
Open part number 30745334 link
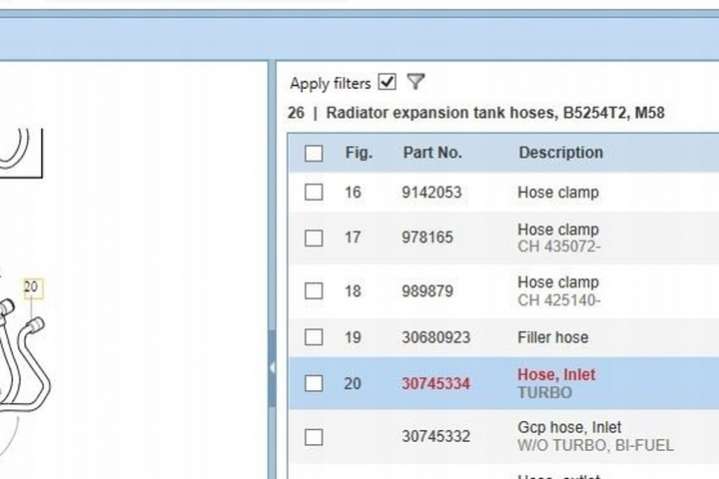tap(436, 383)
